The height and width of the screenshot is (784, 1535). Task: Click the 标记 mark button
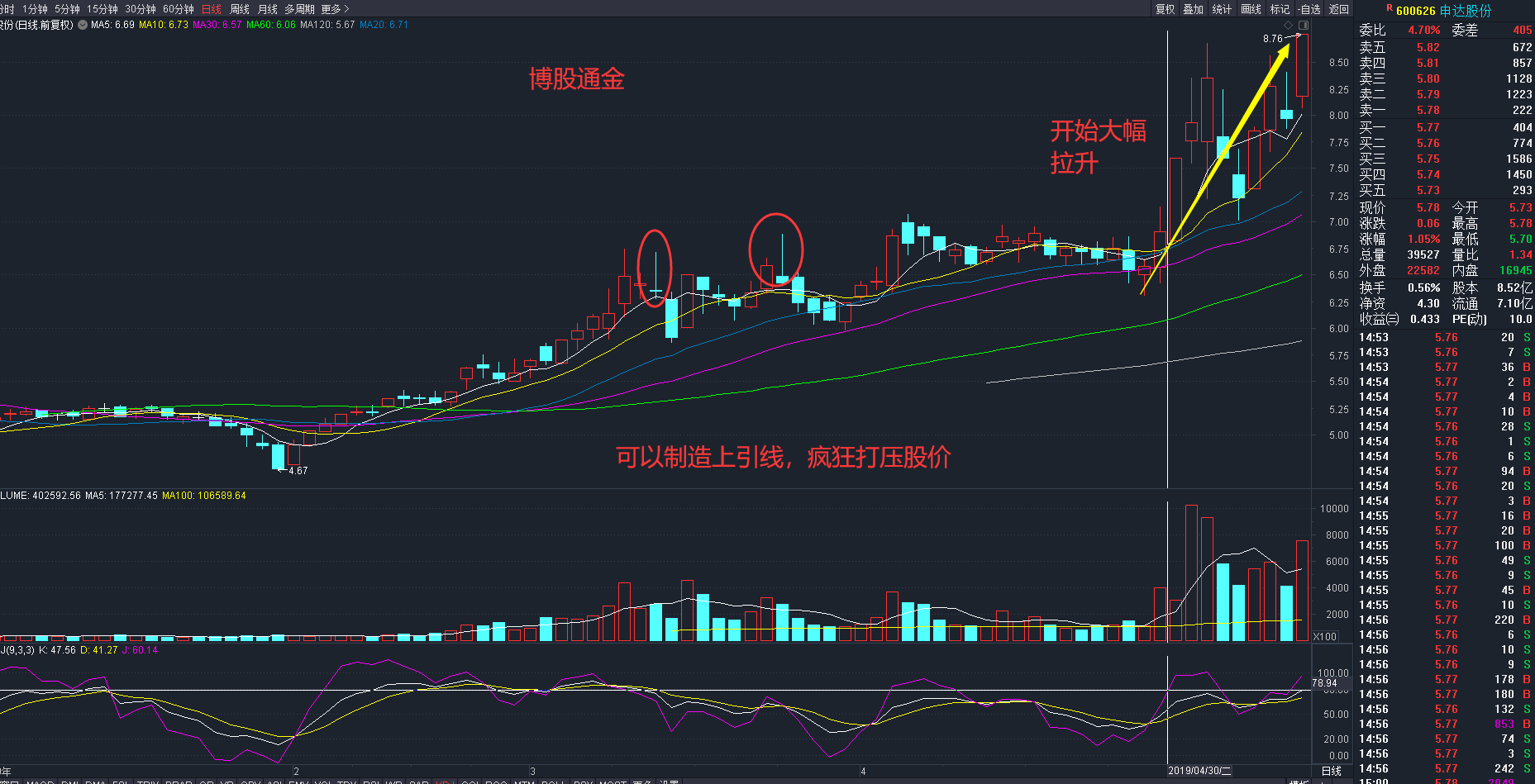point(1280,9)
